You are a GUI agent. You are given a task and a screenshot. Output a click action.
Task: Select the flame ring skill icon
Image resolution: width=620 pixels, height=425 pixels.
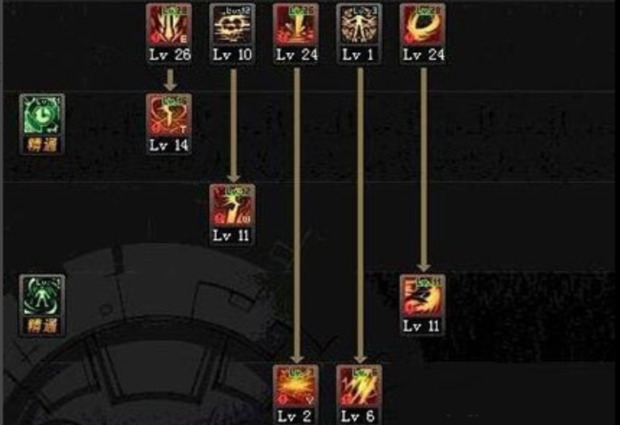point(423,25)
